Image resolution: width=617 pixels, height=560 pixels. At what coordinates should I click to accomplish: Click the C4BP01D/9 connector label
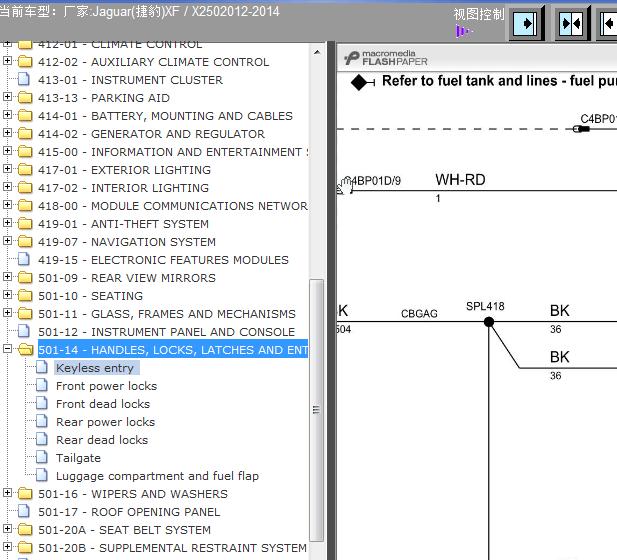(x=374, y=181)
